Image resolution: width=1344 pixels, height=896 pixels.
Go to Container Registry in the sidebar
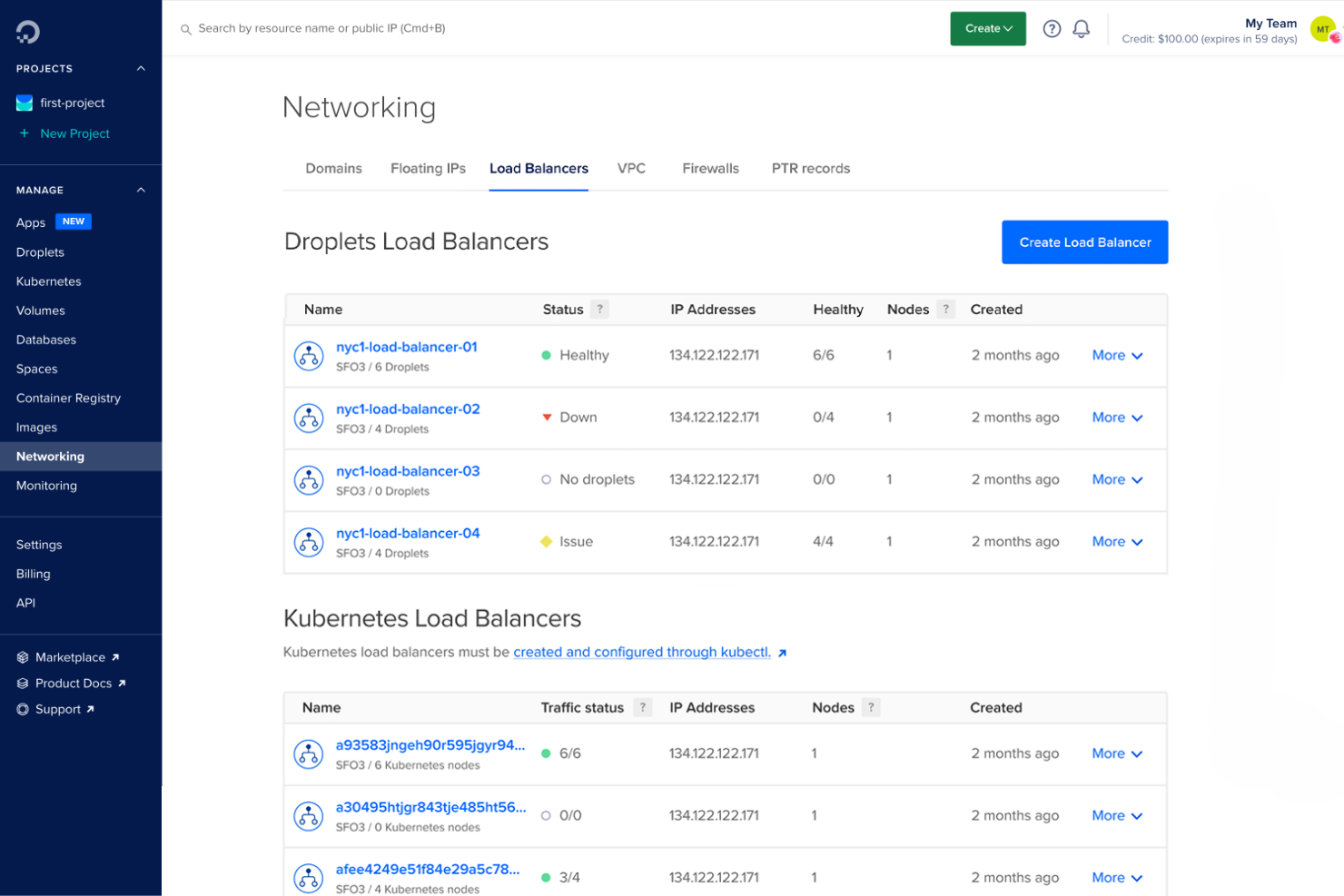tap(68, 399)
